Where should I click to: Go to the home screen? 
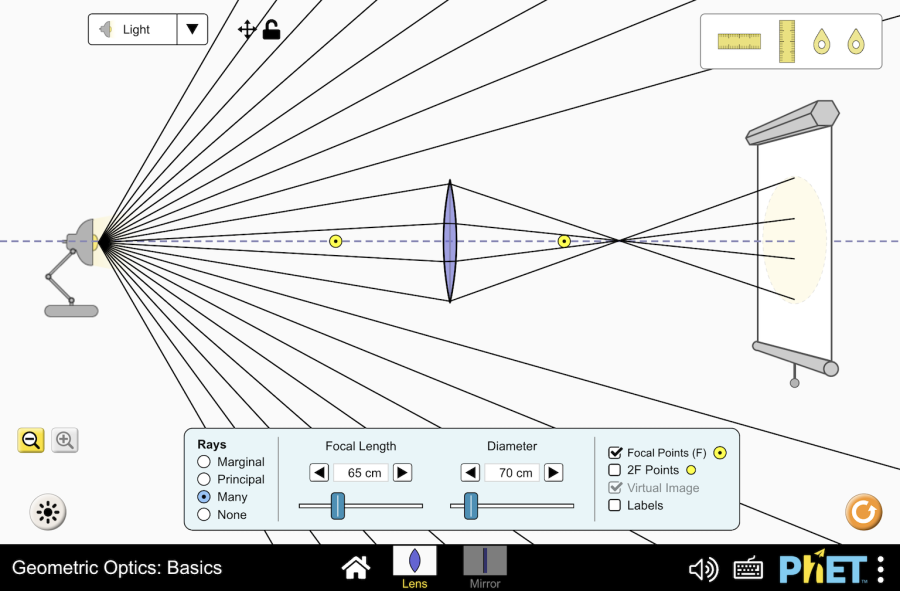tap(356, 568)
